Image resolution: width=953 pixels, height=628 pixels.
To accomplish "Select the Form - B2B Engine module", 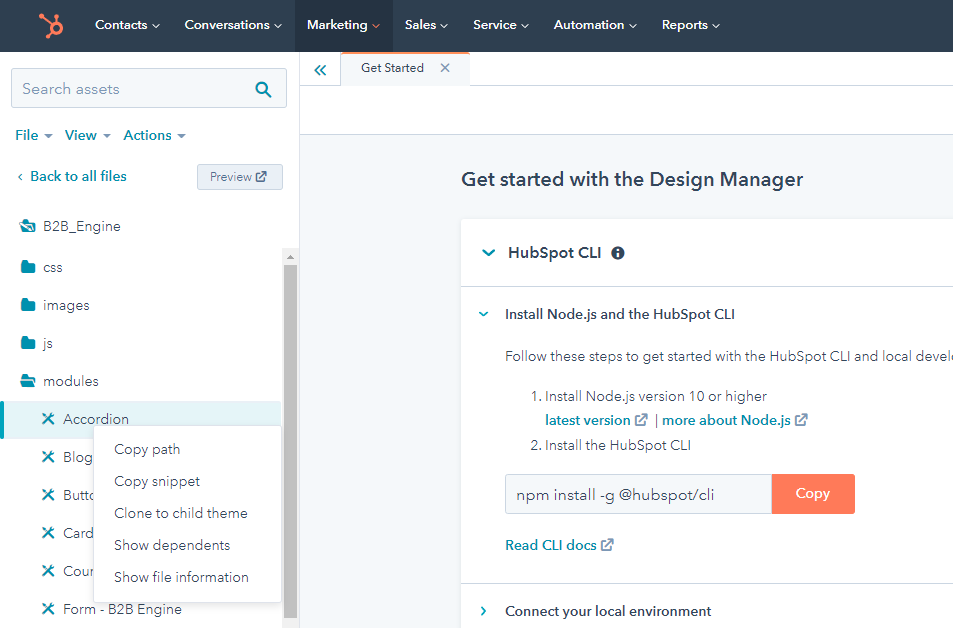I will 122,609.
